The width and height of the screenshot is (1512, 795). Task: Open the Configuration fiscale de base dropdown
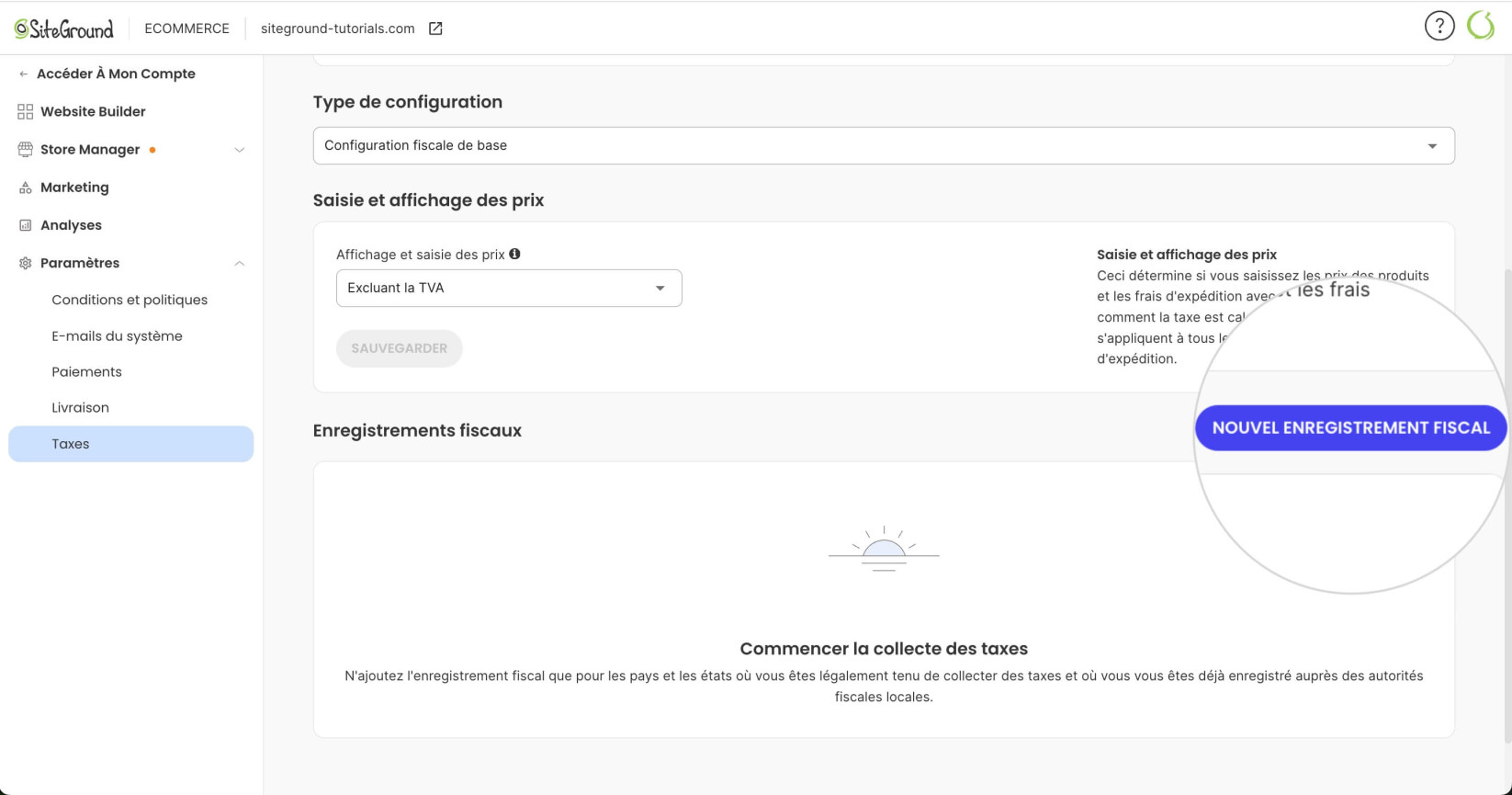pyautogui.click(x=884, y=145)
